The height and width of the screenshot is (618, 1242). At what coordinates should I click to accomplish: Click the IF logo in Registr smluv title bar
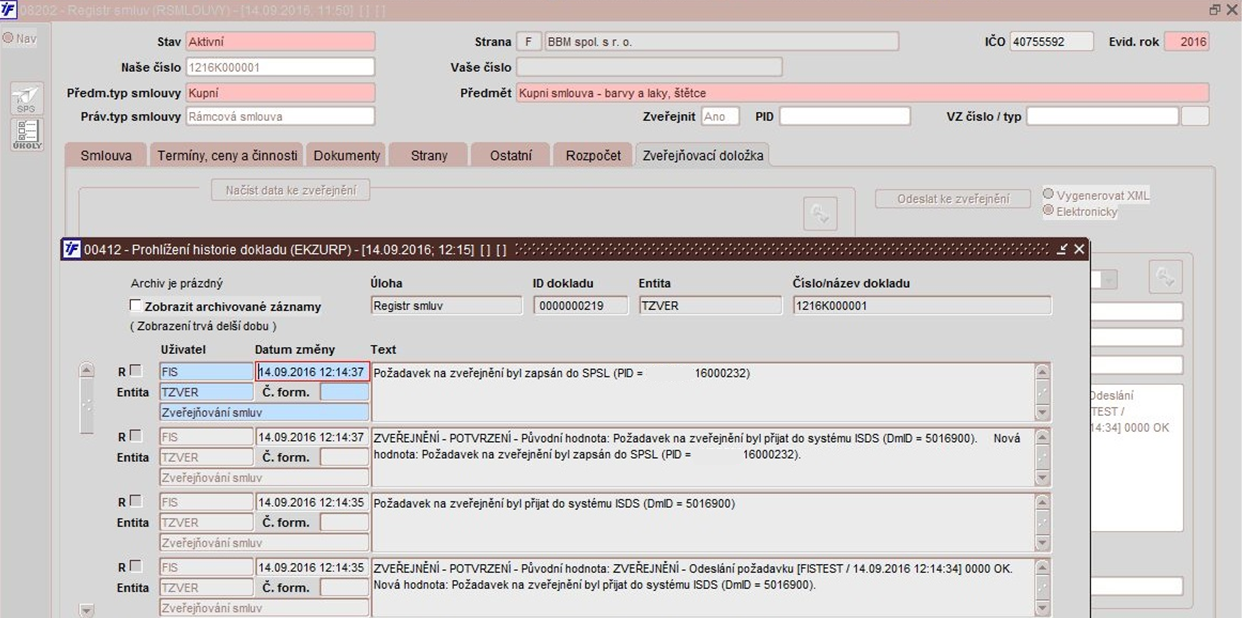(9, 9)
